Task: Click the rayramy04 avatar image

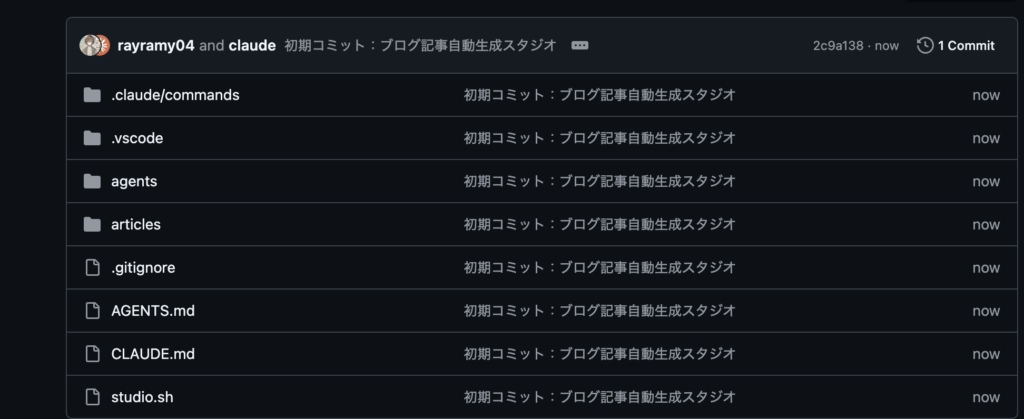Action: point(90,45)
